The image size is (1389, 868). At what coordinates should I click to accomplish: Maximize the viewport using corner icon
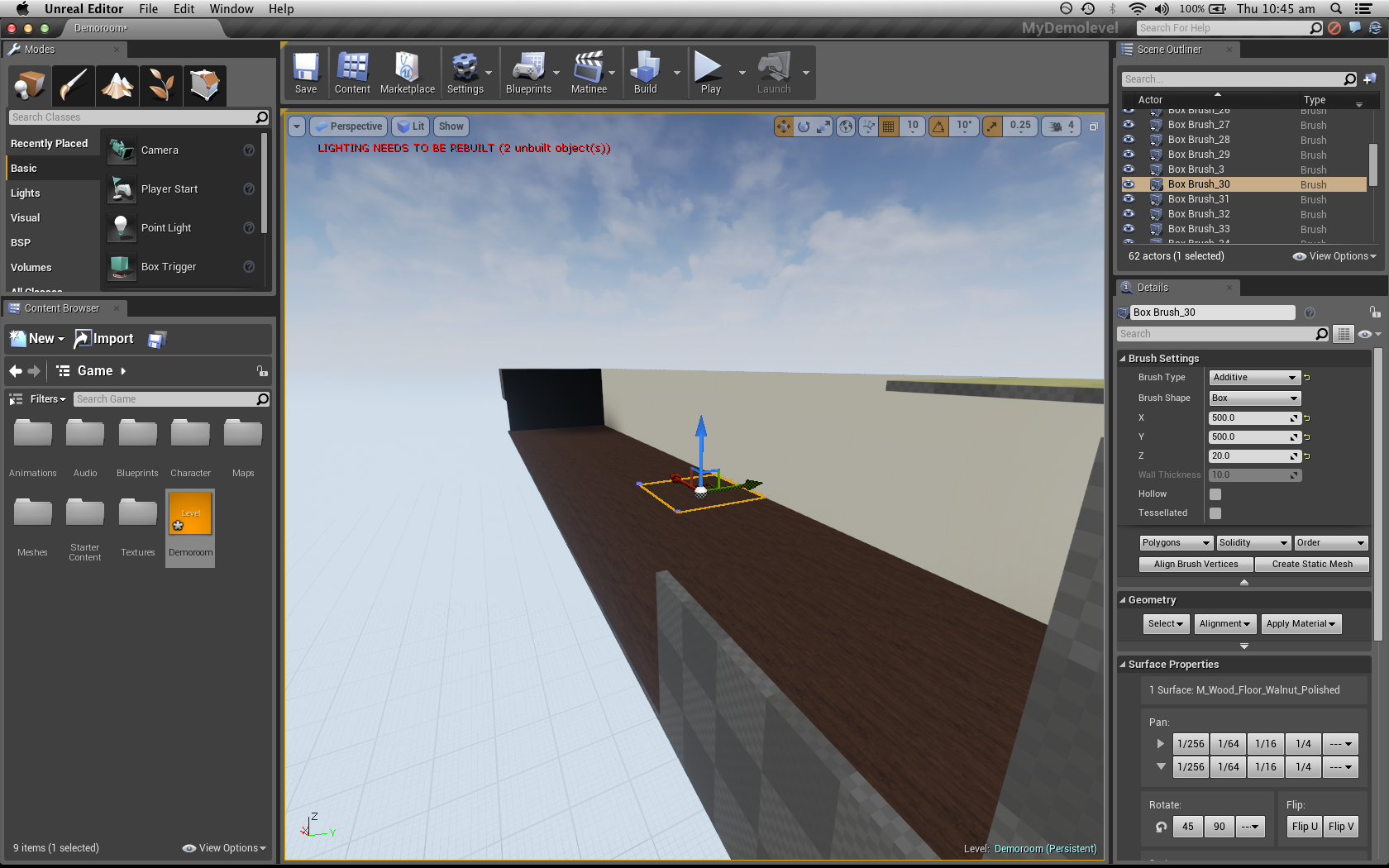pyautogui.click(x=1093, y=126)
